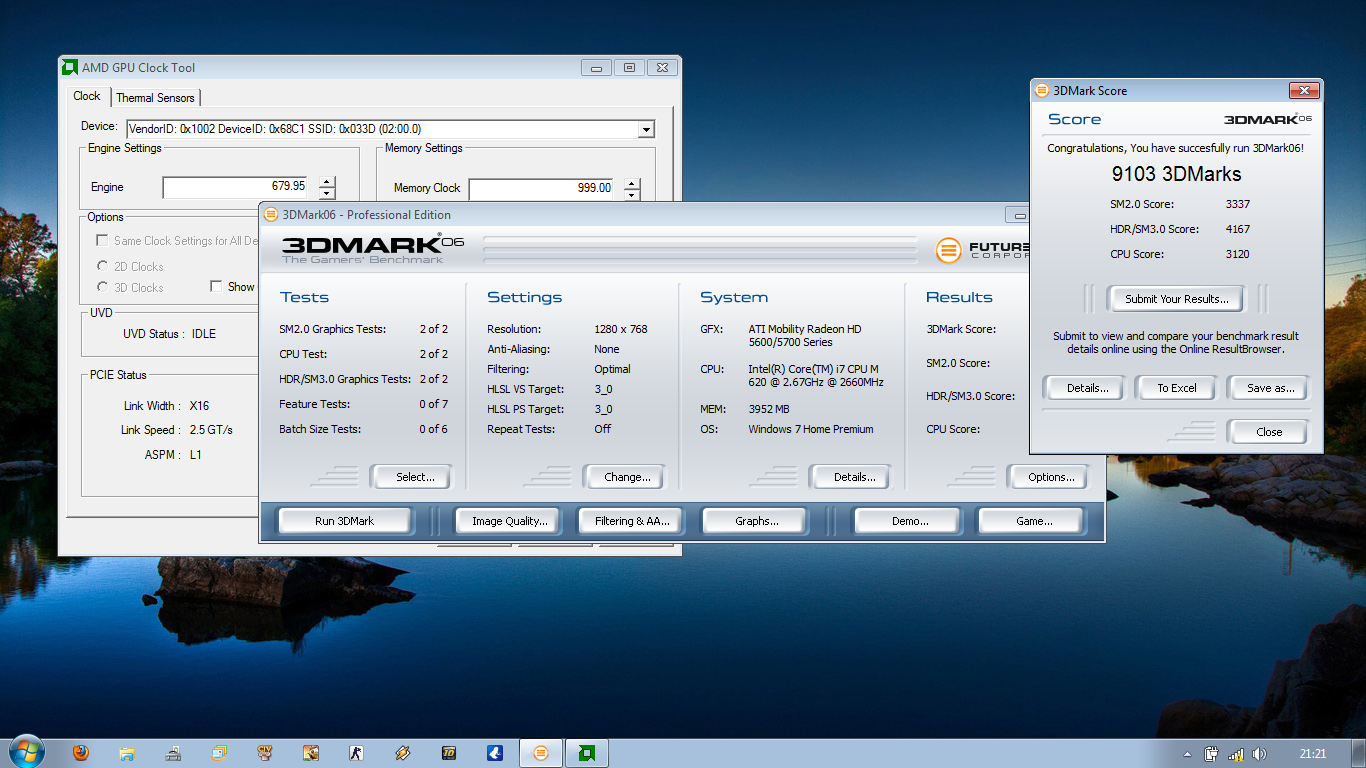Click the blue square taskbar icon
The width and height of the screenshot is (1366, 768).
coord(495,753)
